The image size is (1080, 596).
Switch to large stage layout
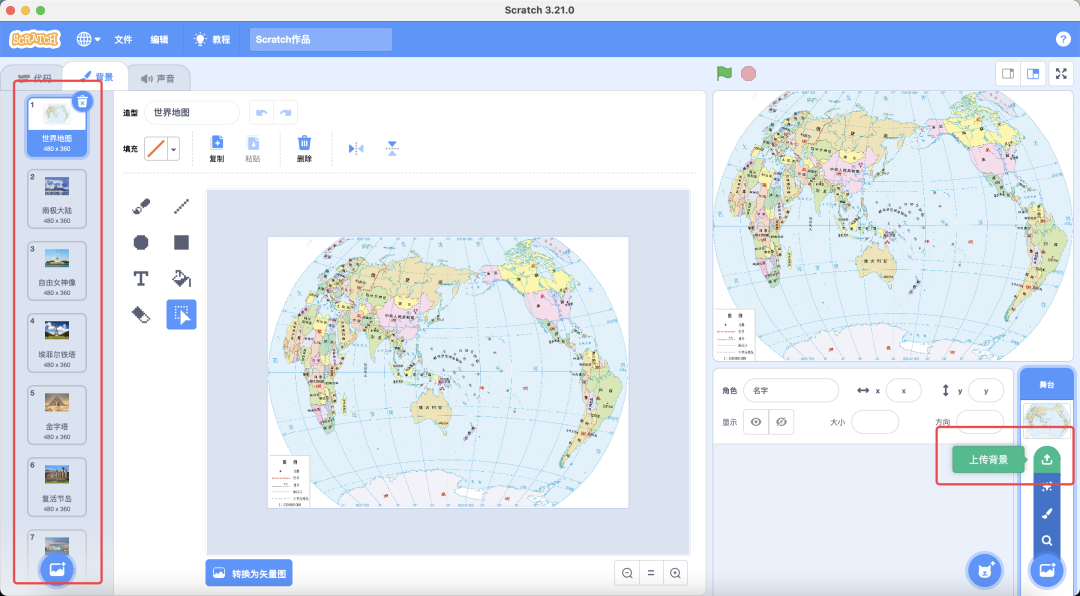point(1032,74)
